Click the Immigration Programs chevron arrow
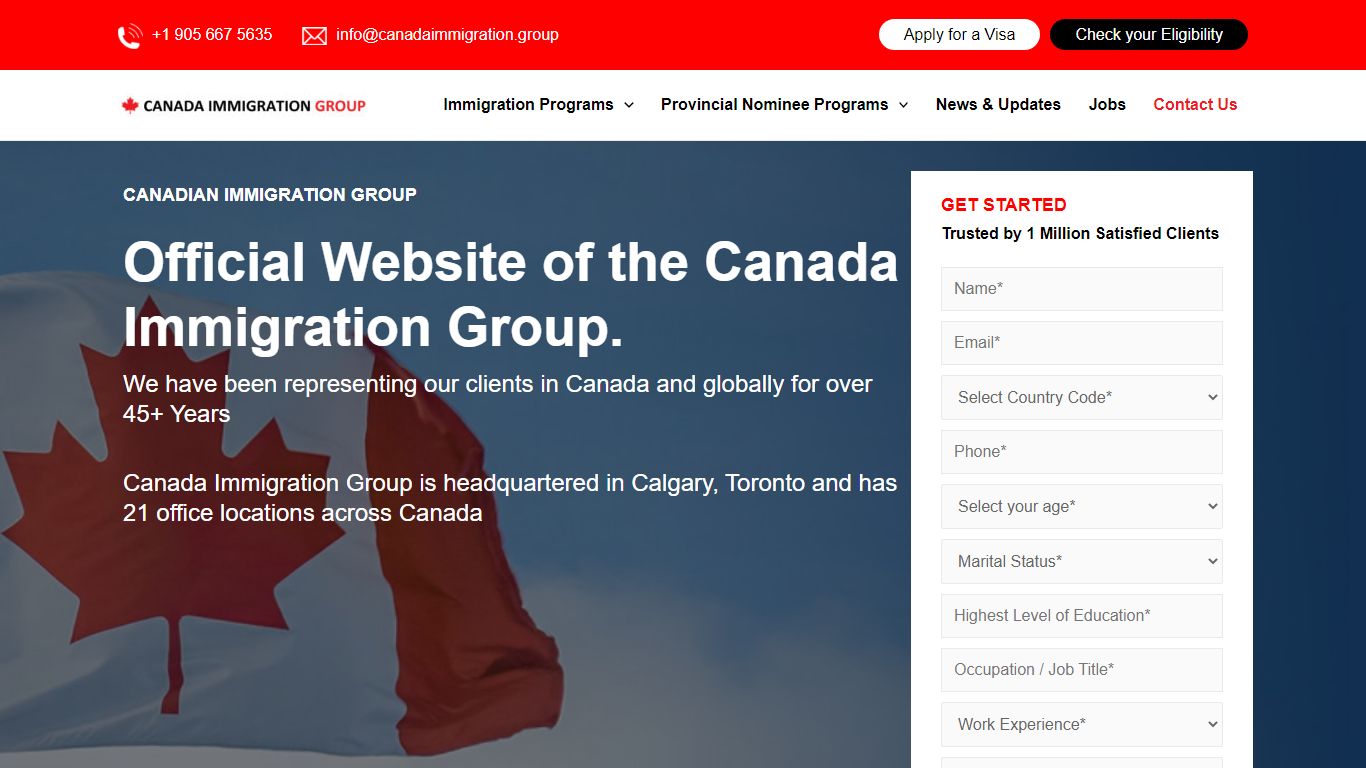Screen dimensions: 1366x768 629,105
